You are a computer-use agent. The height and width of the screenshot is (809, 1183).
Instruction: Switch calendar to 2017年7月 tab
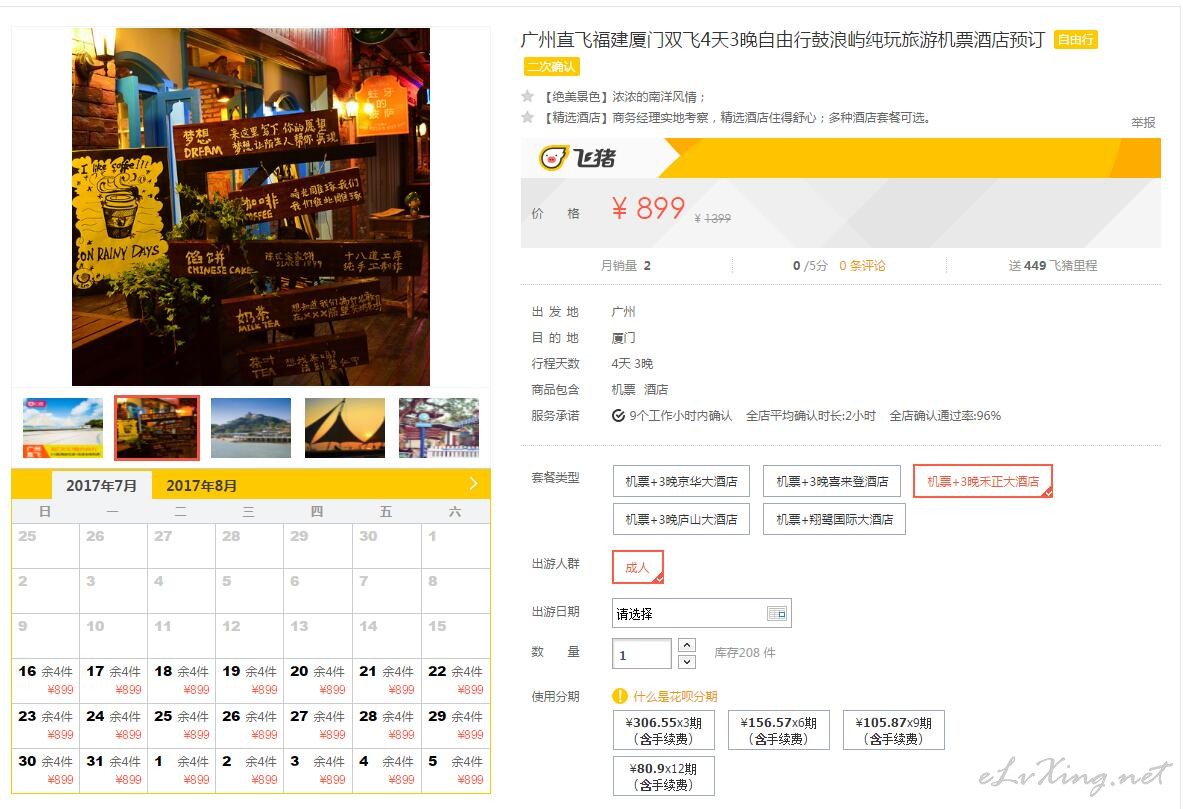102,485
